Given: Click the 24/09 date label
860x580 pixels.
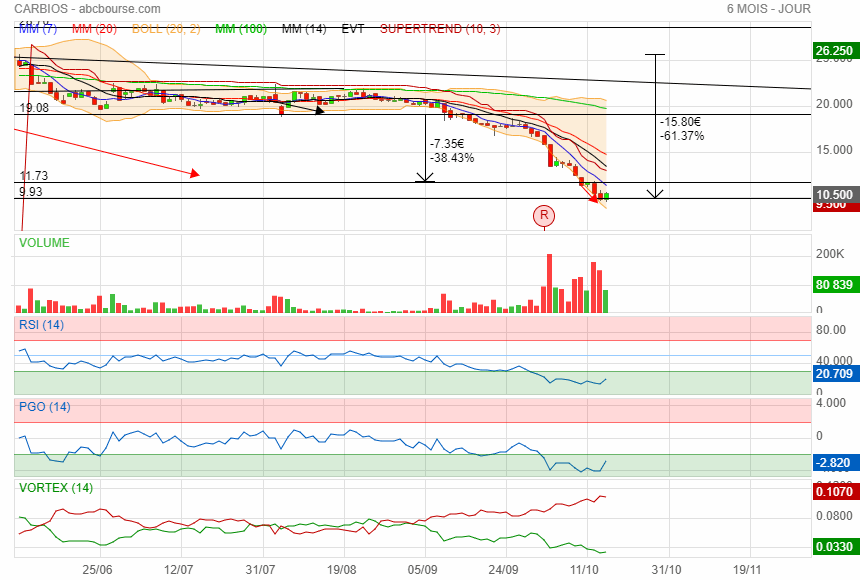Looking at the screenshot, I should coord(503,570).
